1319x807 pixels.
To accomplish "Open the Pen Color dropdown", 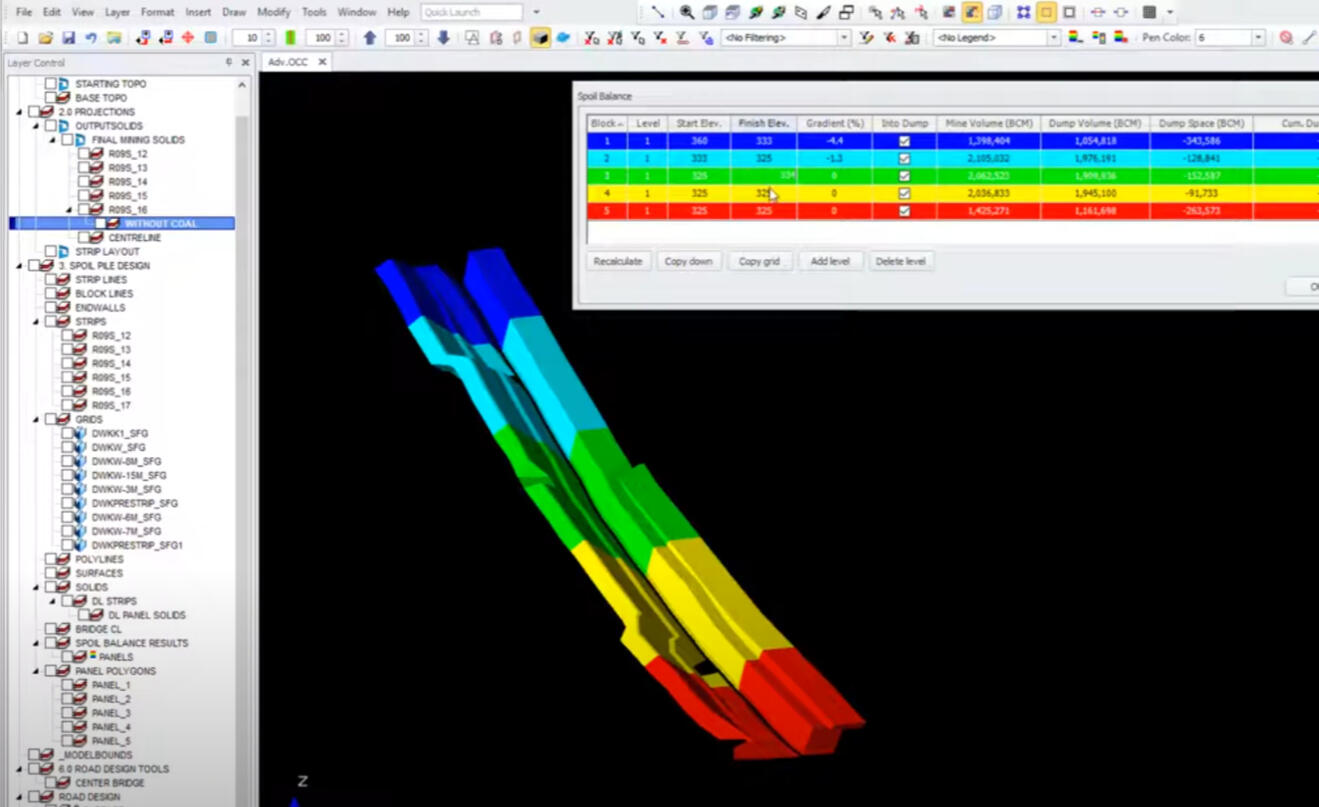I will [x=1257, y=38].
